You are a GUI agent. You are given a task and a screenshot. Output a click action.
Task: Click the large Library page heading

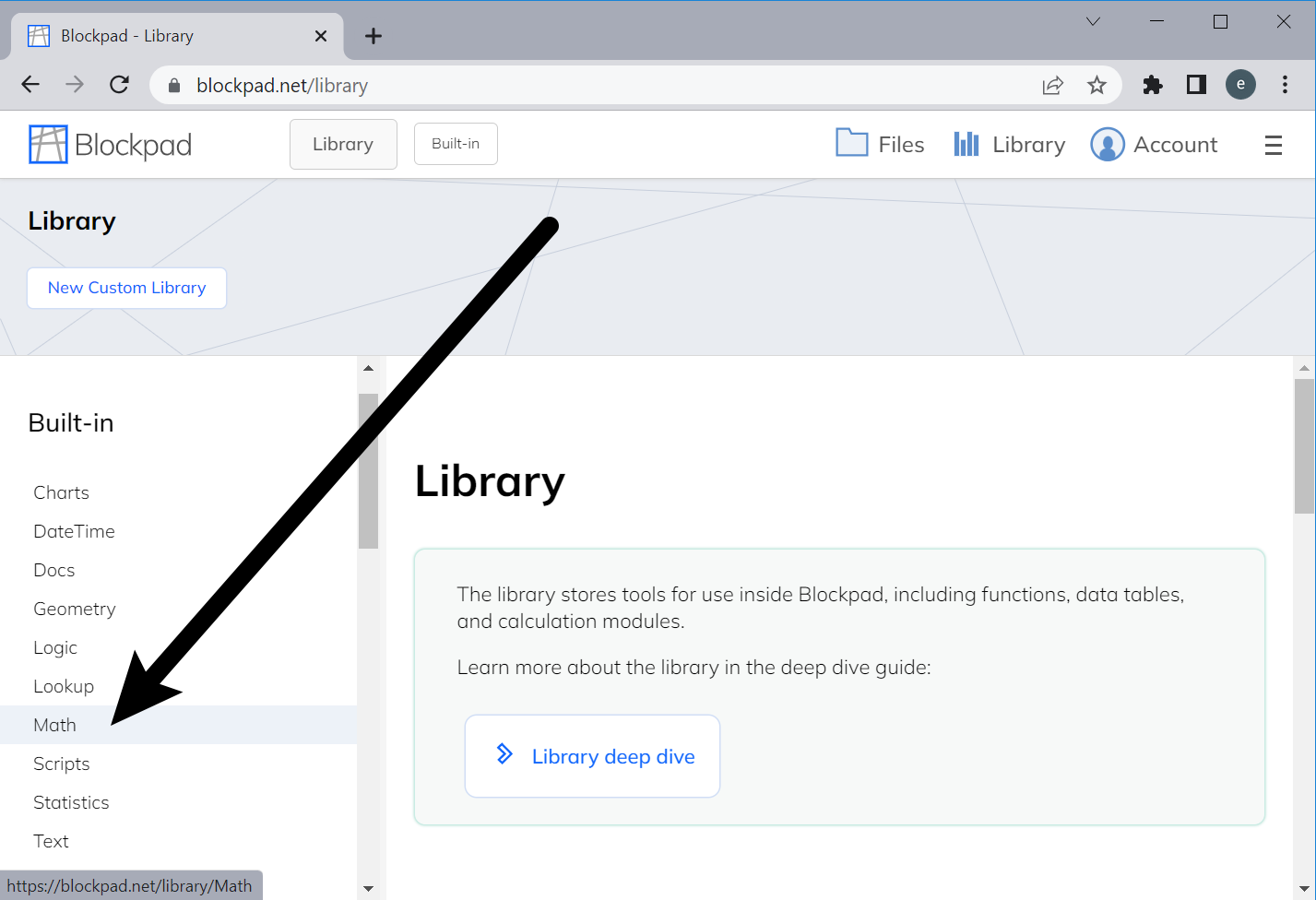(x=490, y=481)
